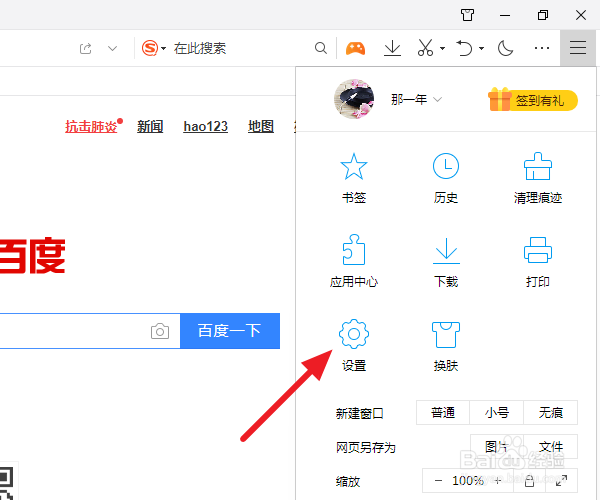Open 下载 download menu icon
Viewport: 600px width, 500px height.
pos(446,262)
